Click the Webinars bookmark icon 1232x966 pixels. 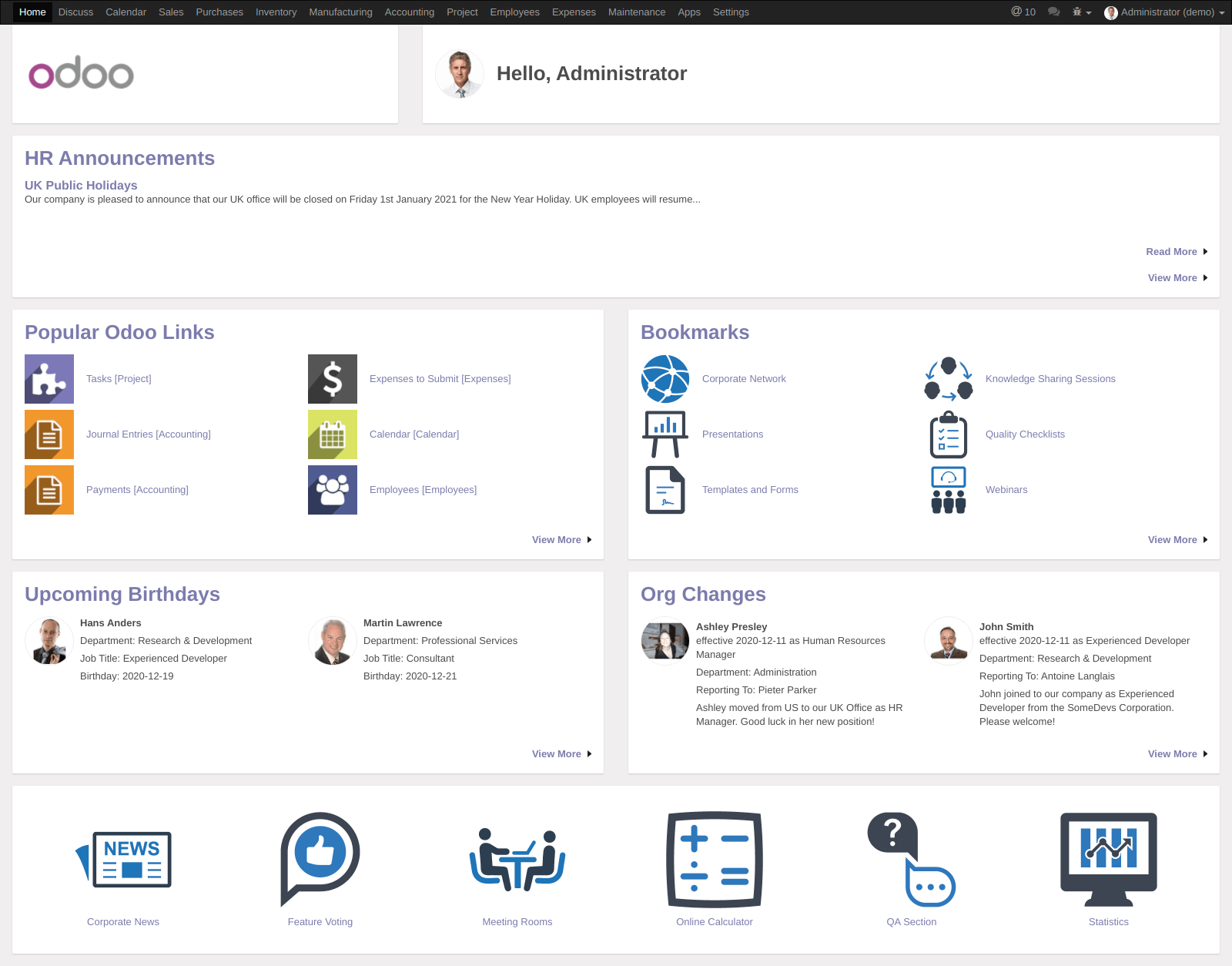947,489
